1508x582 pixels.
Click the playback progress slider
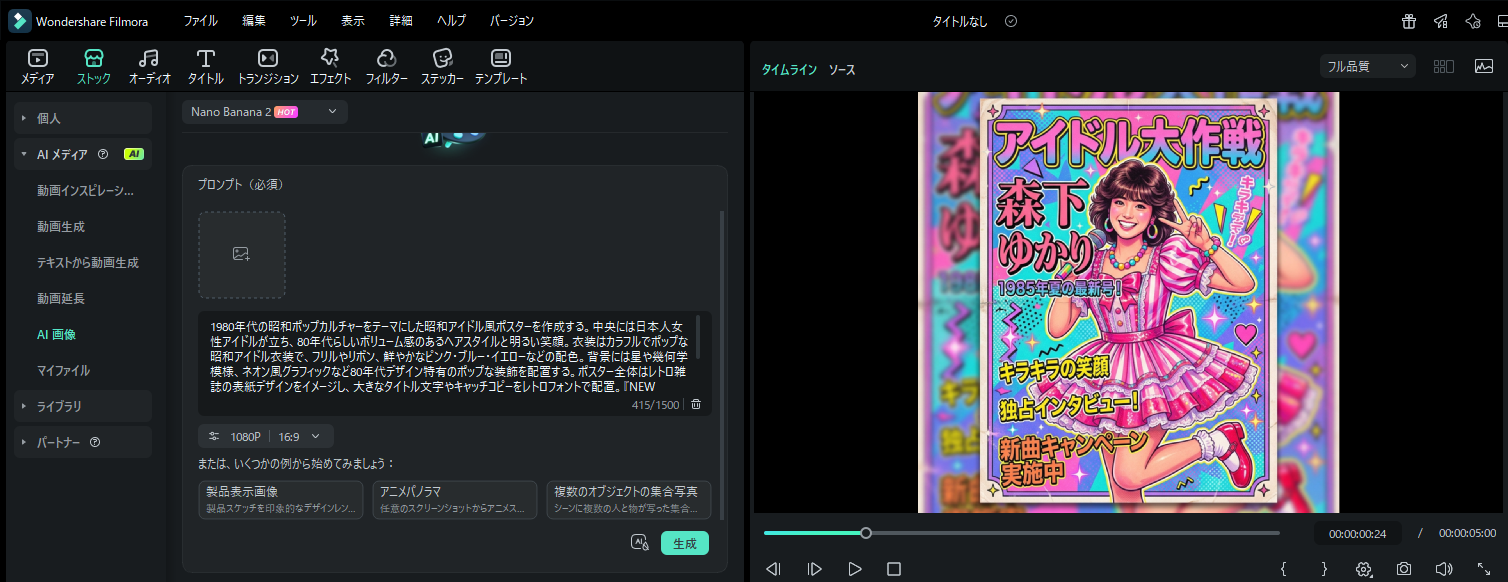(1020, 533)
